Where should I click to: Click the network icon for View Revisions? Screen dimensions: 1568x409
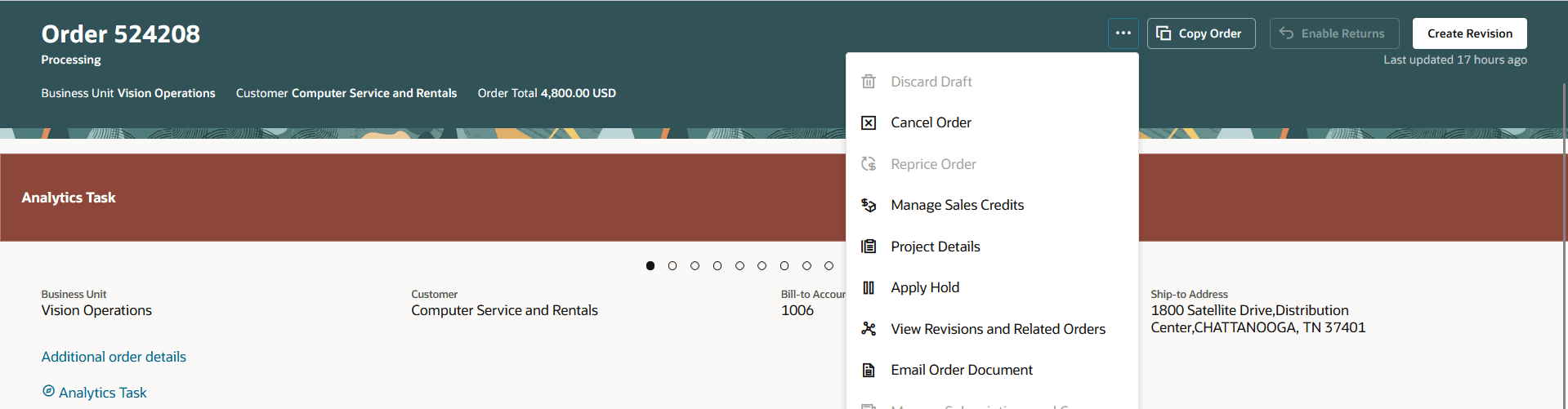pos(869,329)
